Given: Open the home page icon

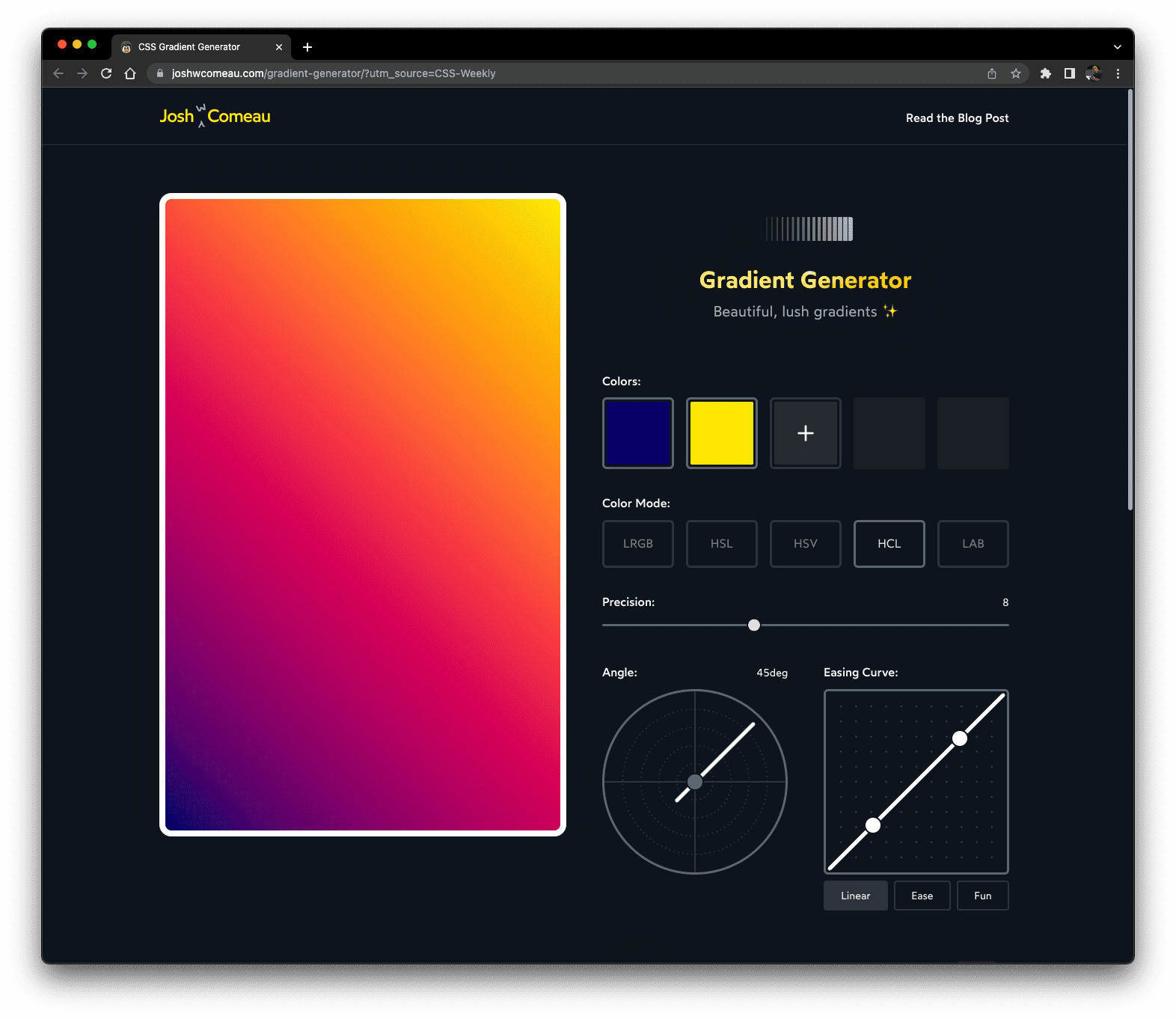Looking at the screenshot, I should coord(130,73).
